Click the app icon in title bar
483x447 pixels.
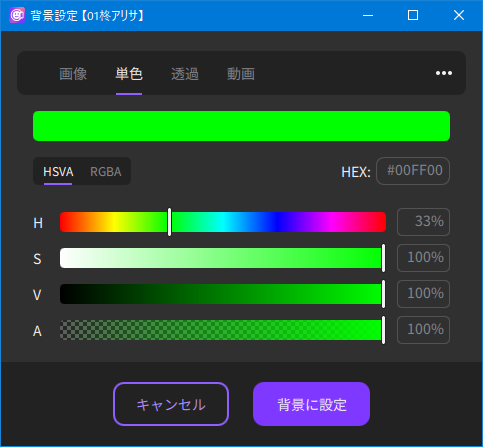coord(17,15)
